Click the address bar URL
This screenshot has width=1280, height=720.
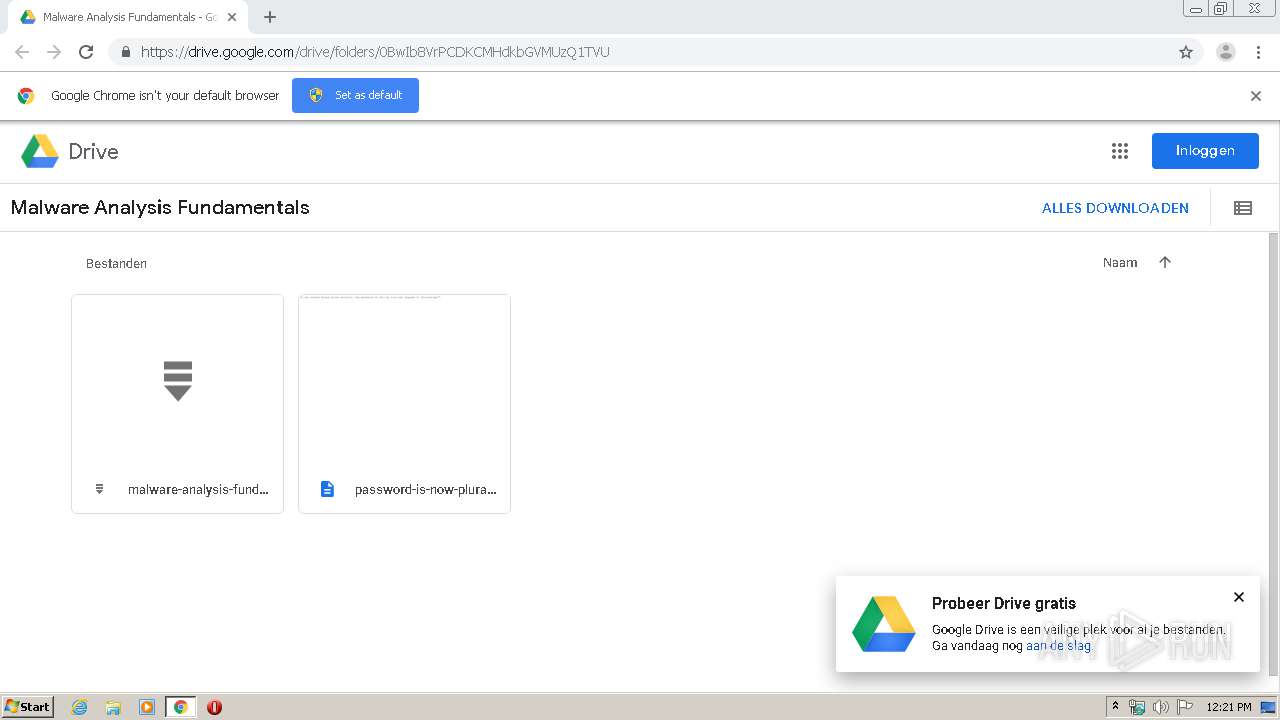click(x=375, y=52)
